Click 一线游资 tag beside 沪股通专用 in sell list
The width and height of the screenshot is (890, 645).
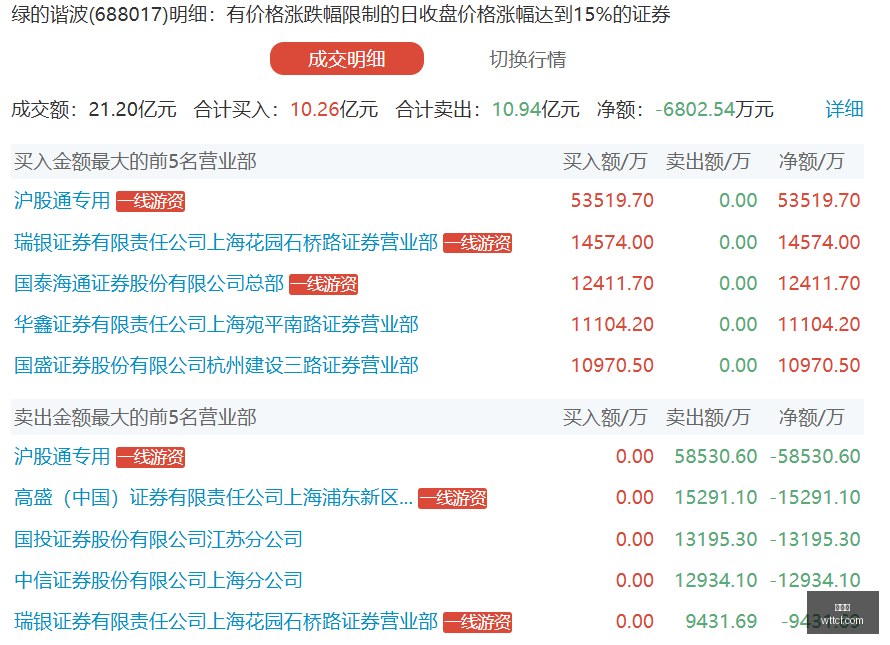tap(150, 457)
